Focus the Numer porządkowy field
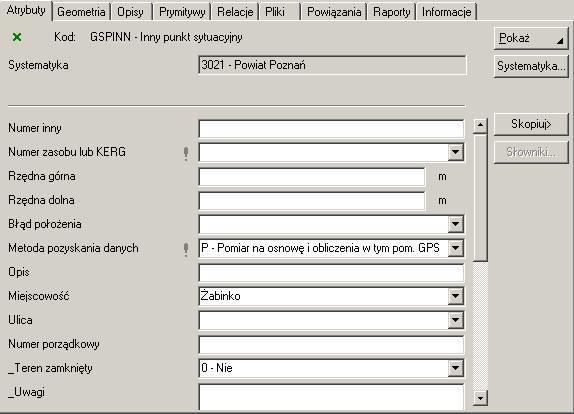574x414 pixels. tap(331, 344)
